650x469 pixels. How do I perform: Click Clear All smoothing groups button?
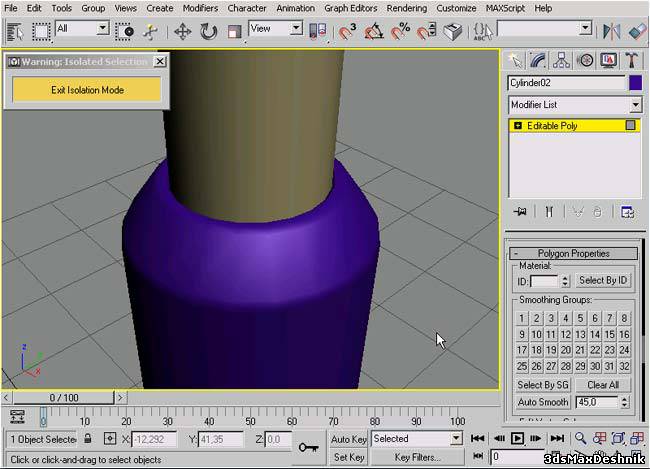coord(603,385)
